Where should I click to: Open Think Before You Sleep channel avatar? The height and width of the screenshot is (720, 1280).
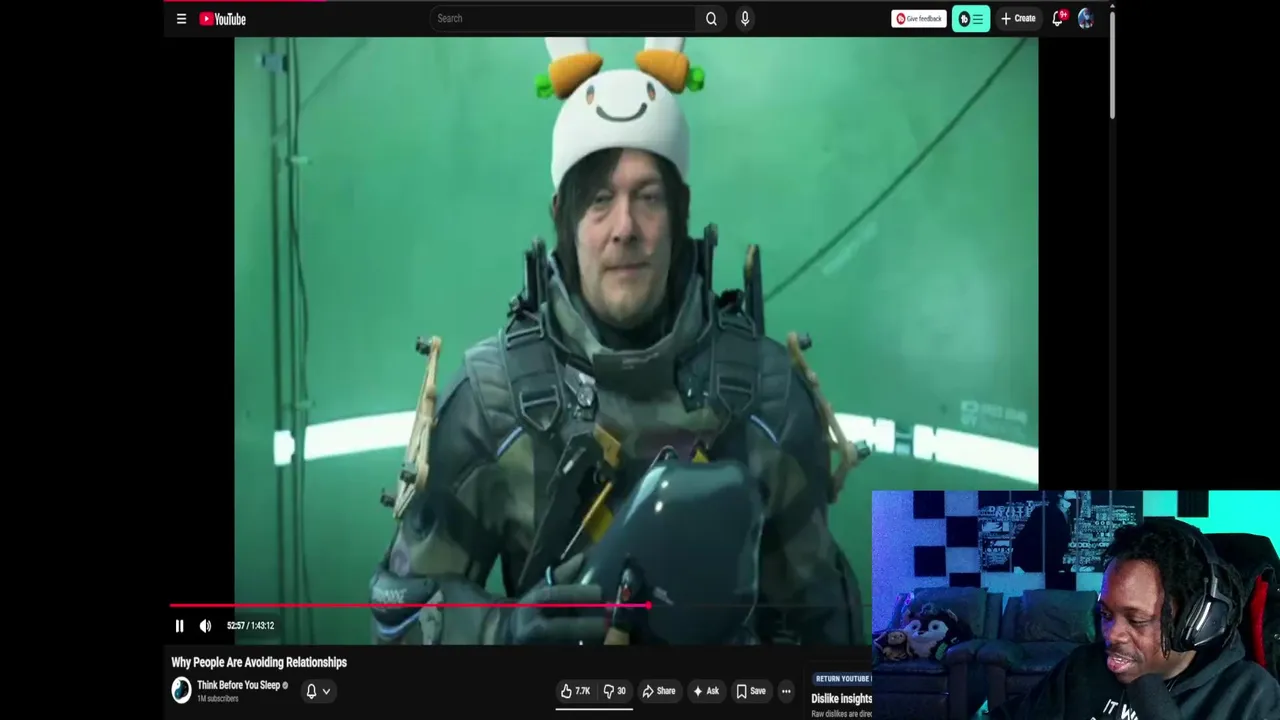(x=181, y=690)
